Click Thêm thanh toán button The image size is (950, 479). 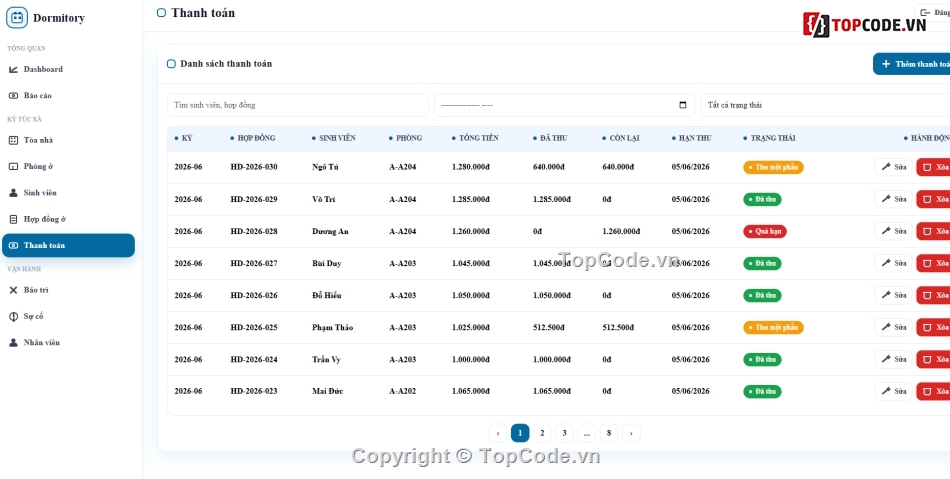[x=912, y=64]
